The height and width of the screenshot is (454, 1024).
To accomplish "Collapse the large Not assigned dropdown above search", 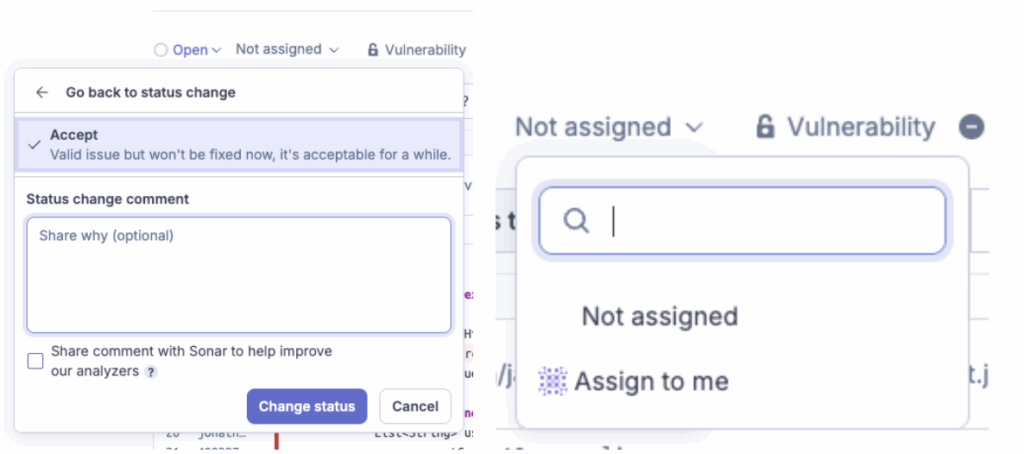I will tap(608, 127).
